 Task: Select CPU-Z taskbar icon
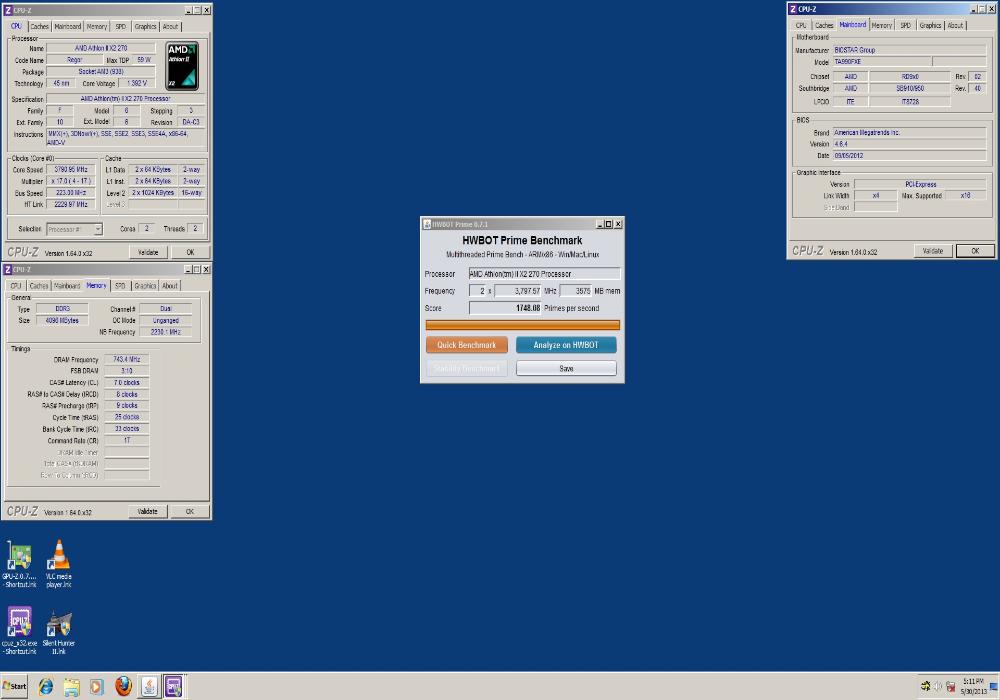pyautogui.click(x=173, y=687)
